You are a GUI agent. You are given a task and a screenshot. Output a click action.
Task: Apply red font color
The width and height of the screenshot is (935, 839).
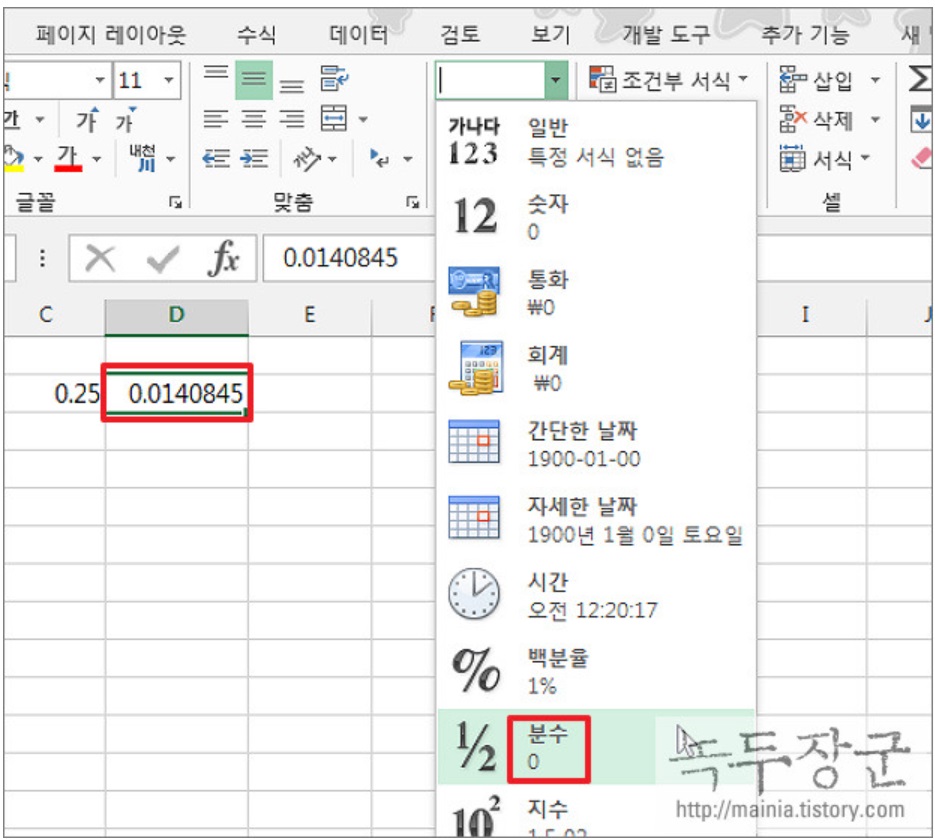(68, 159)
